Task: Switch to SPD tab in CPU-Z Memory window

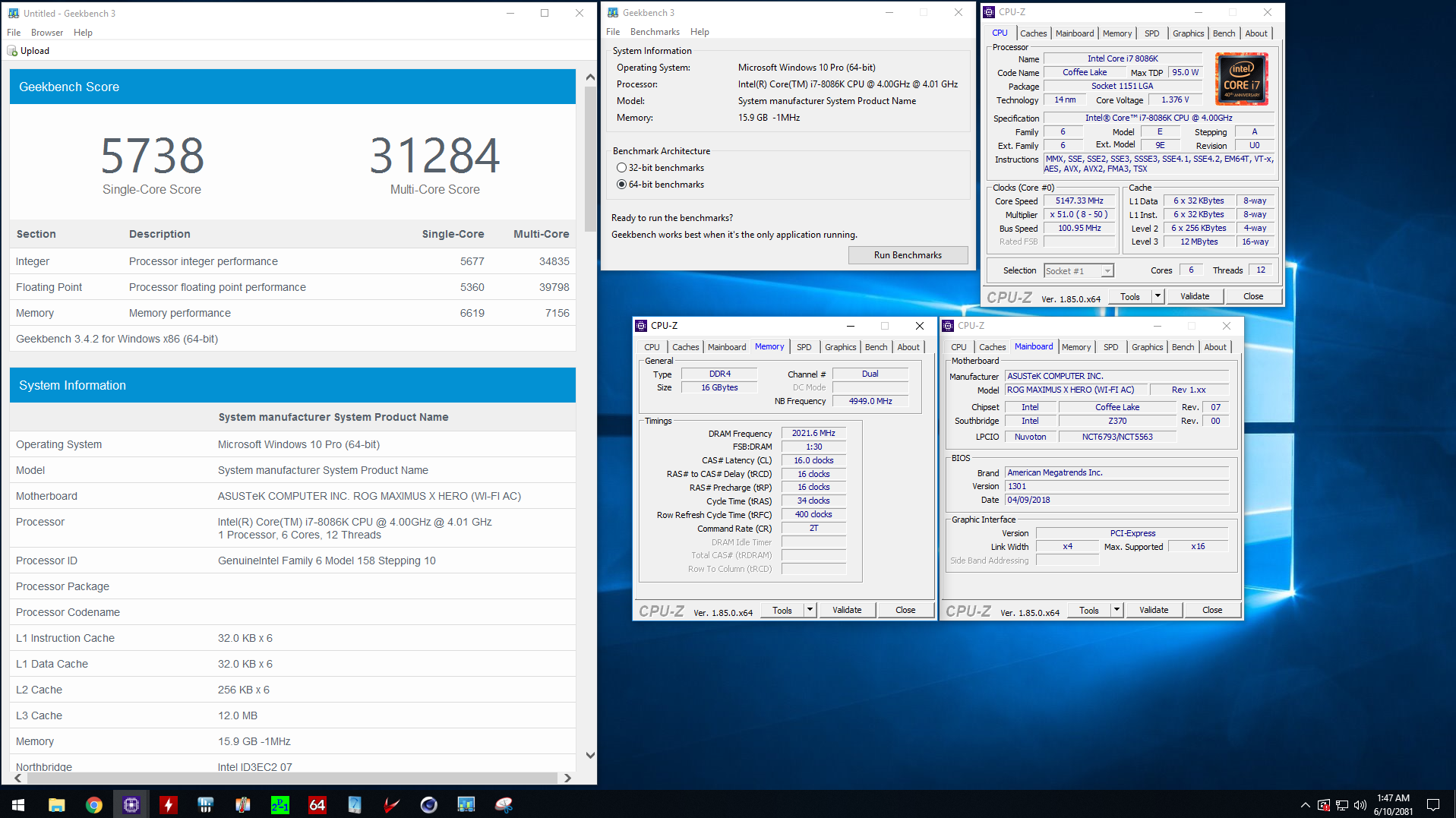Action: click(804, 347)
